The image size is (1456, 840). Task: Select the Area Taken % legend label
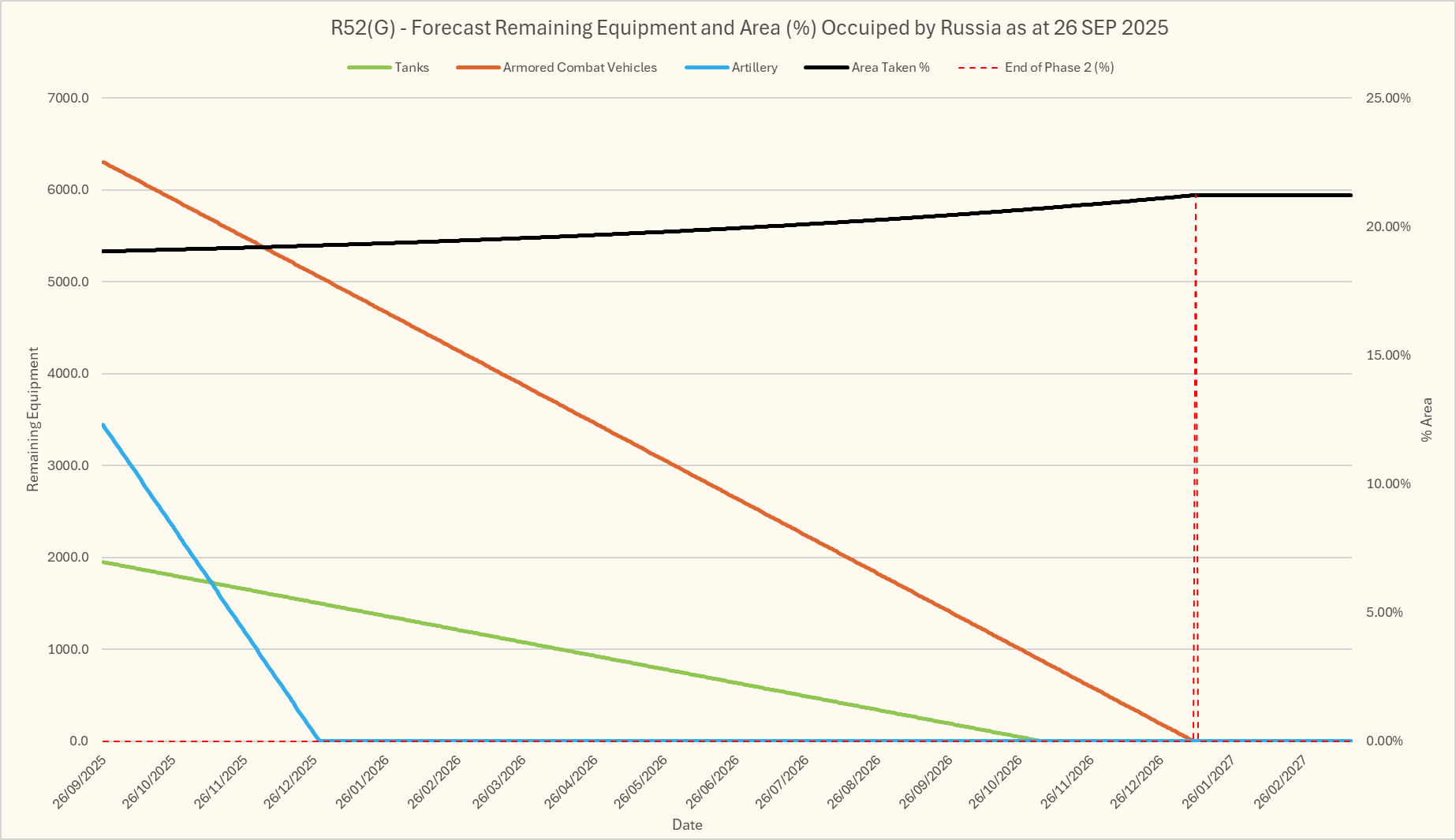[x=890, y=68]
